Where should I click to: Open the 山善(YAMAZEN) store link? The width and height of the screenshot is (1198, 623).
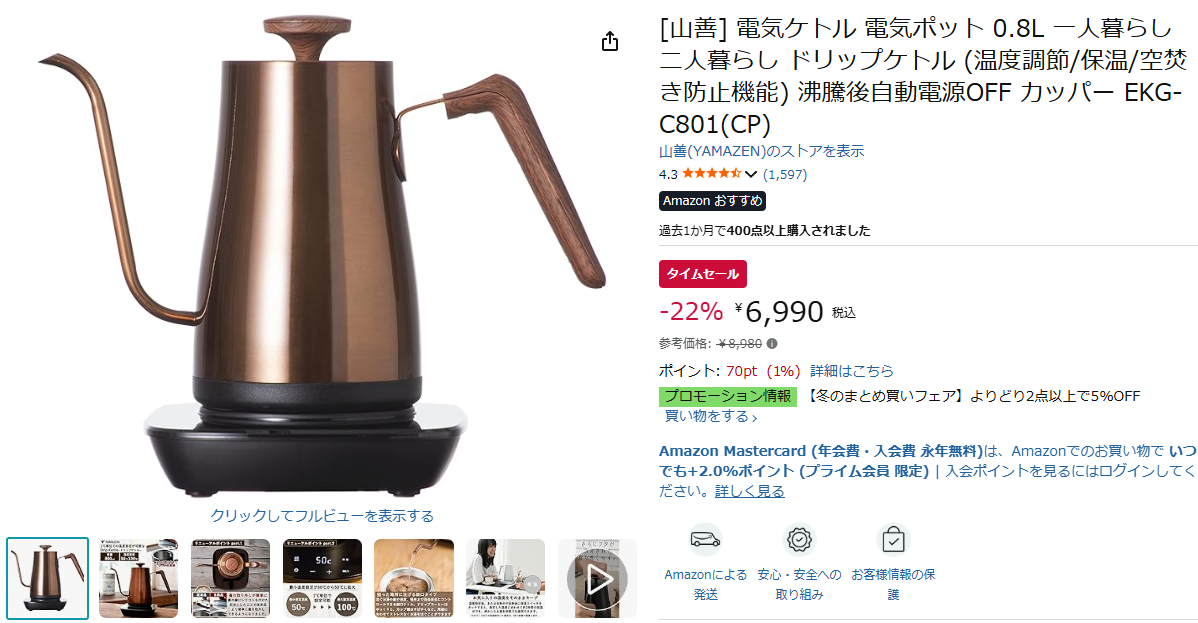761,151
